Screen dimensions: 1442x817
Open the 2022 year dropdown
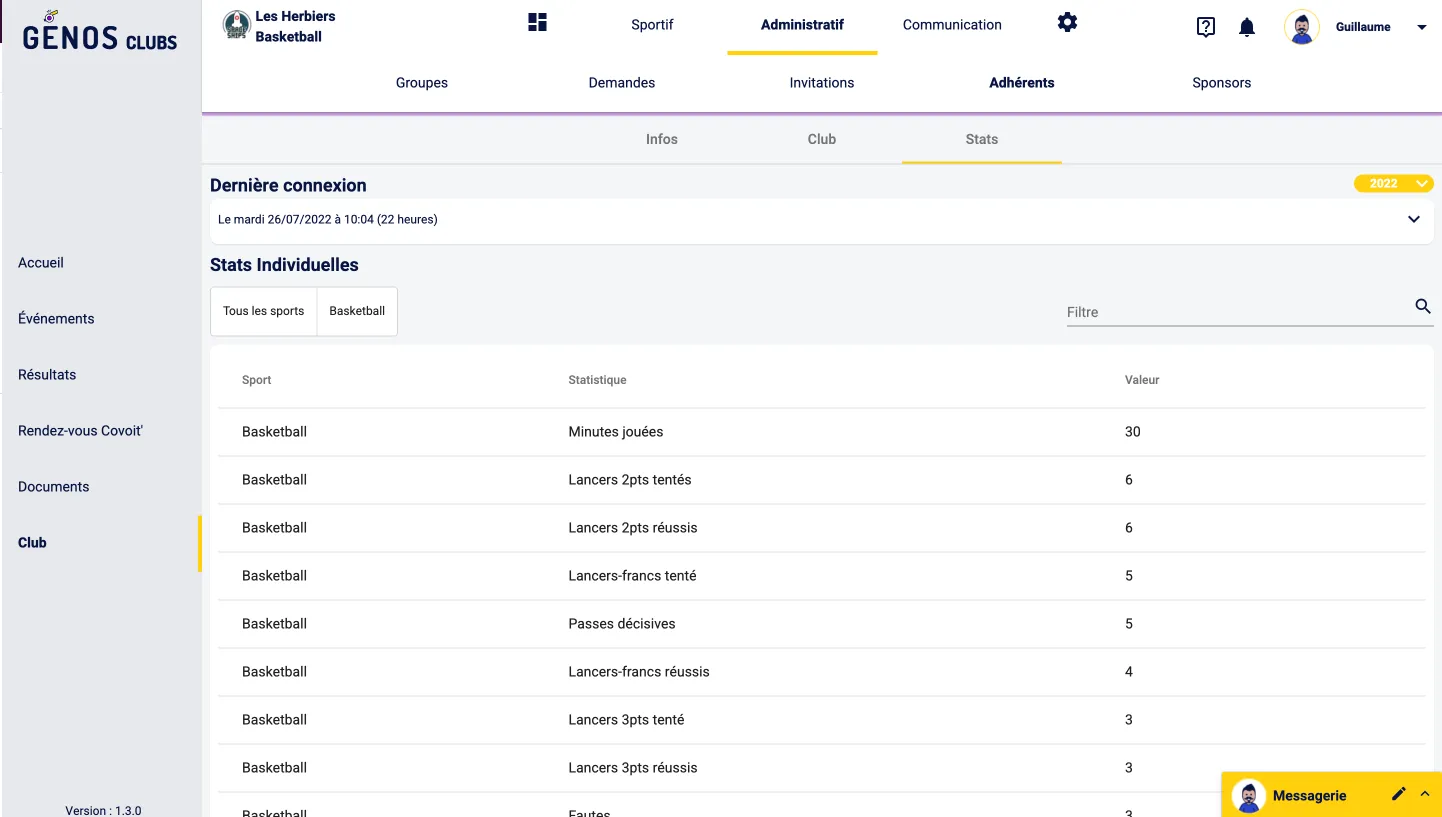point(1393,184)
